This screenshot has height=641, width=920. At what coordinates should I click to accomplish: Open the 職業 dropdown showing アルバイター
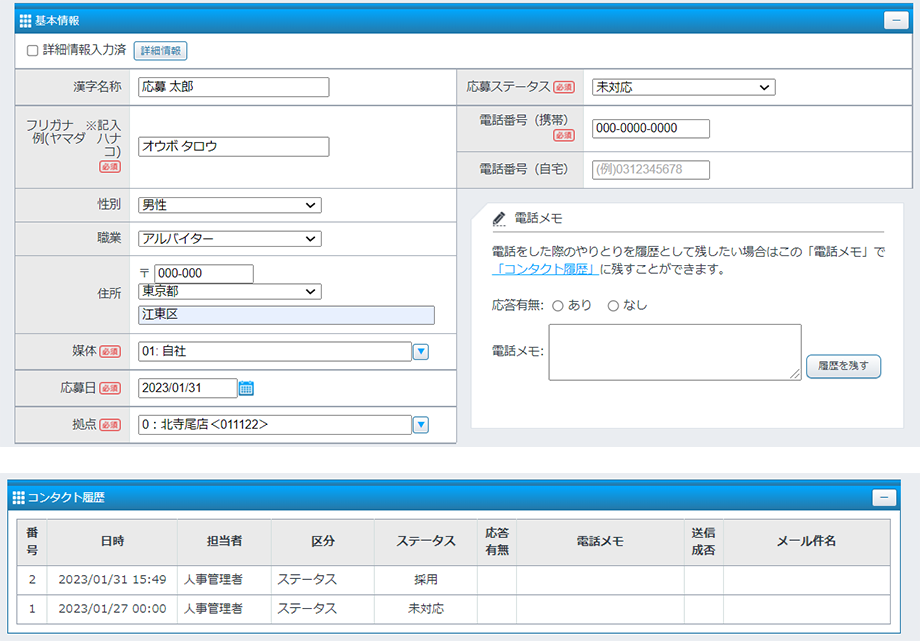point(230,239)
